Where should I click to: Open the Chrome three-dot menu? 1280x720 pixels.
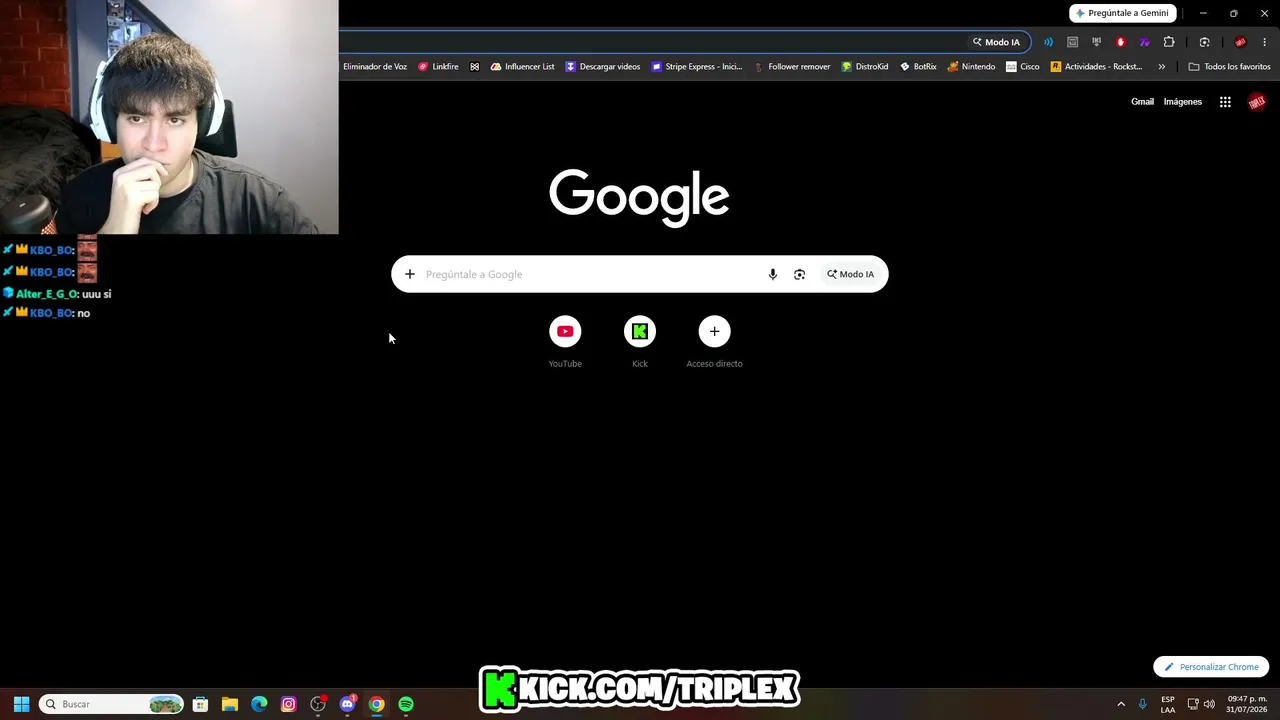[1264, 42]
